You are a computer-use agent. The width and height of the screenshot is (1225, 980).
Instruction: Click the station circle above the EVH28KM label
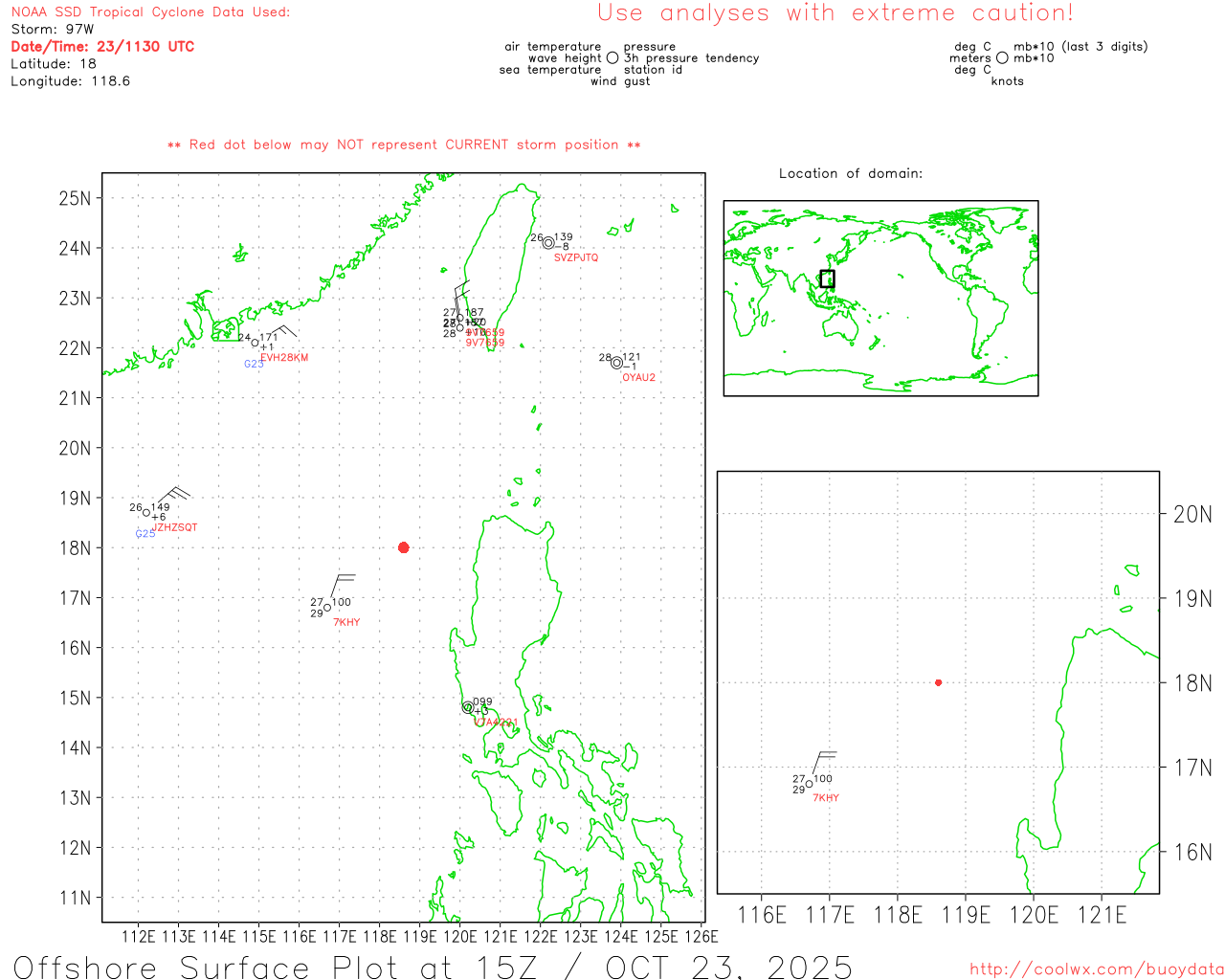(255, 343)
